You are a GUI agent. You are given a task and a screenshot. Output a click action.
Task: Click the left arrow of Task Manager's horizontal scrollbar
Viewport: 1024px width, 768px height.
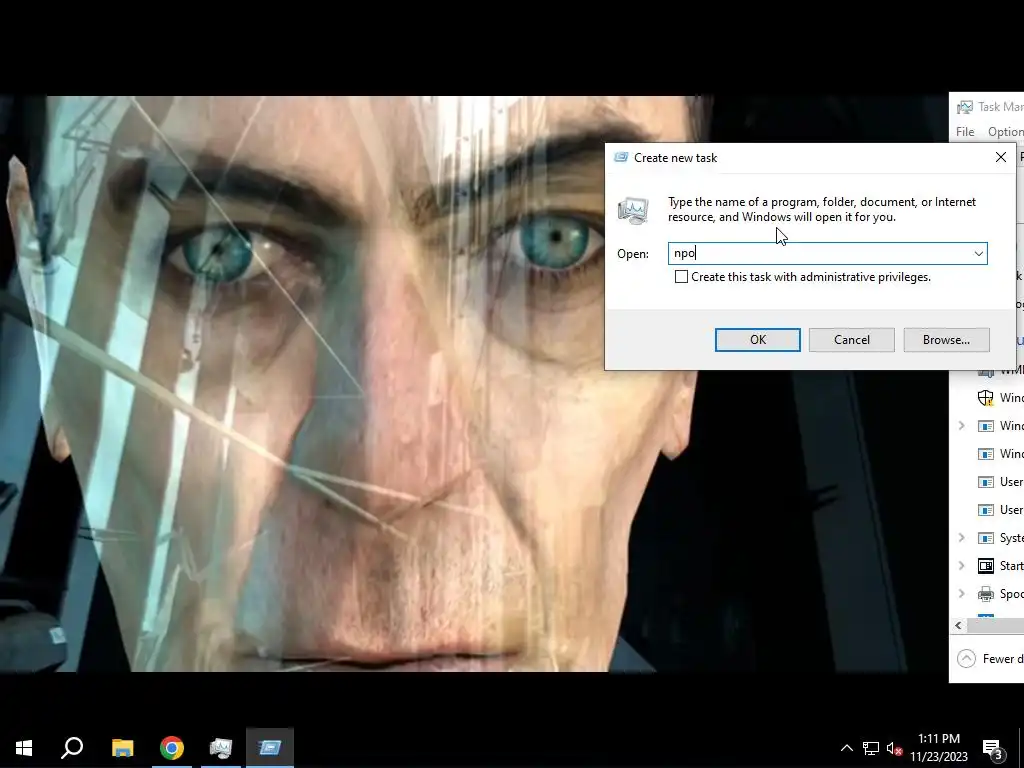[x=958, y=625]
